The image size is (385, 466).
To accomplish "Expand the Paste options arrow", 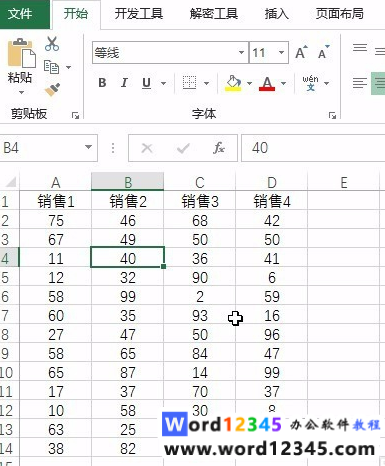I will 21,92.
